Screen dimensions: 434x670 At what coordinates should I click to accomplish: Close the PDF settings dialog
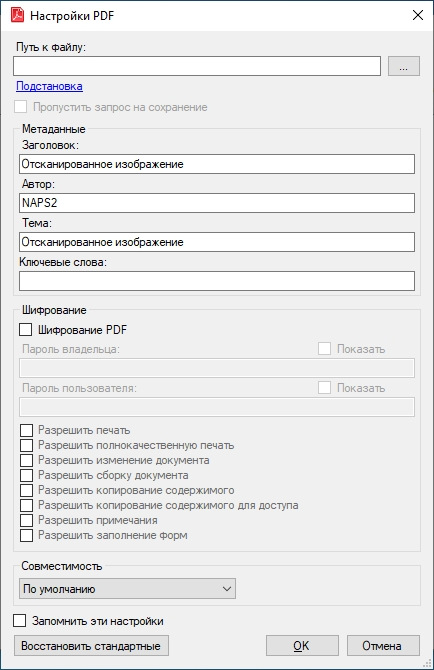point(417,15)
